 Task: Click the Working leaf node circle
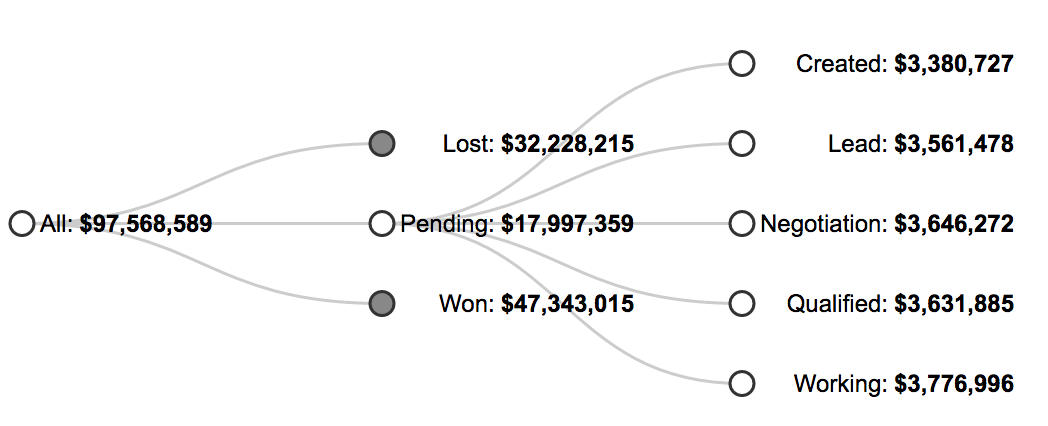point(741,383)
